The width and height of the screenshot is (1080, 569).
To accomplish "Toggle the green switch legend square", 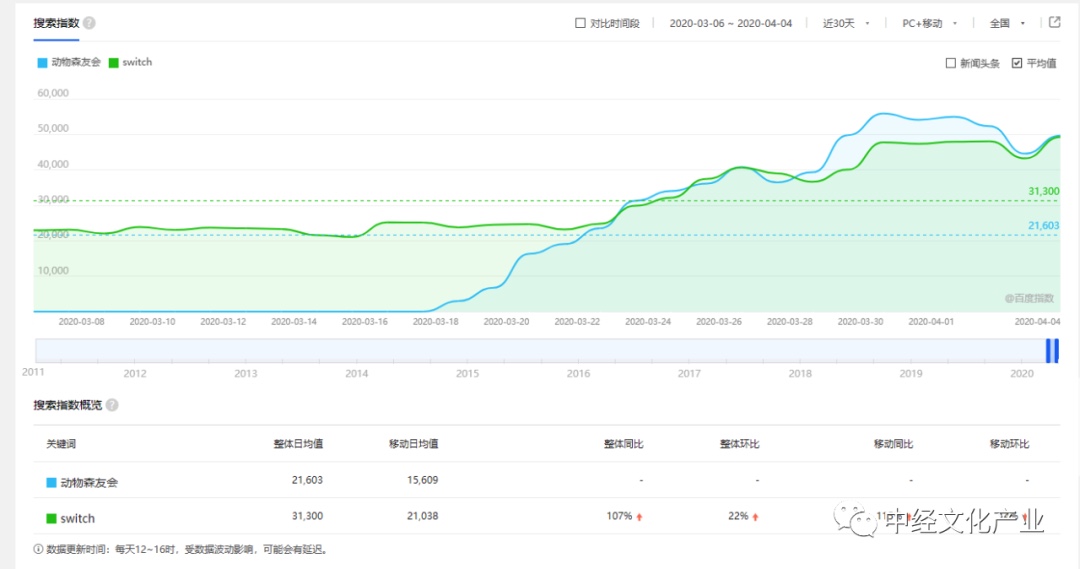I will click(x=113, y=62).
